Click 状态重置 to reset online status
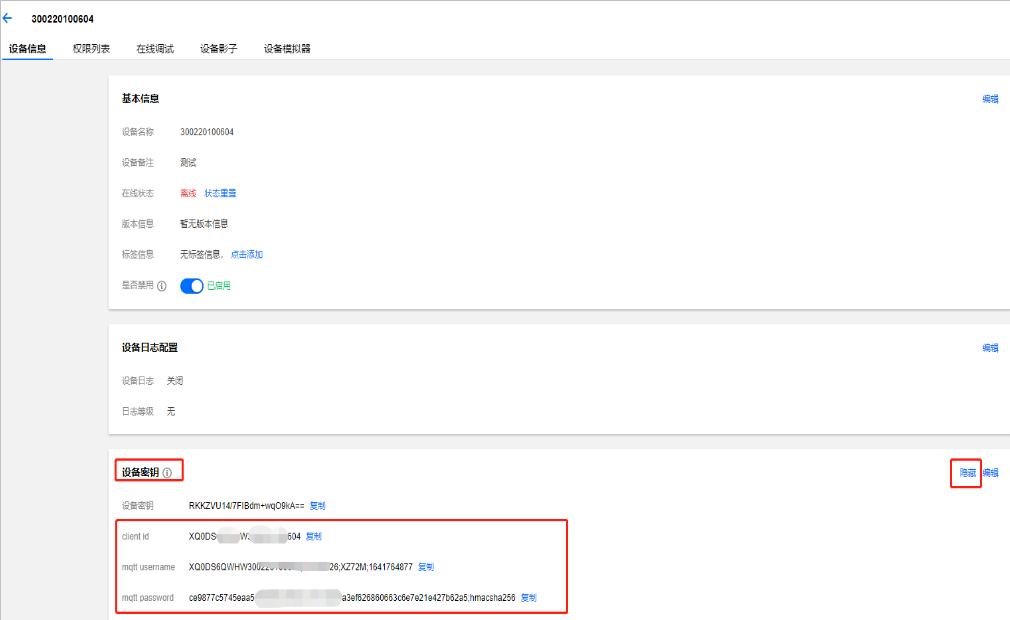 pyautogui.click(x=221, y=193)
